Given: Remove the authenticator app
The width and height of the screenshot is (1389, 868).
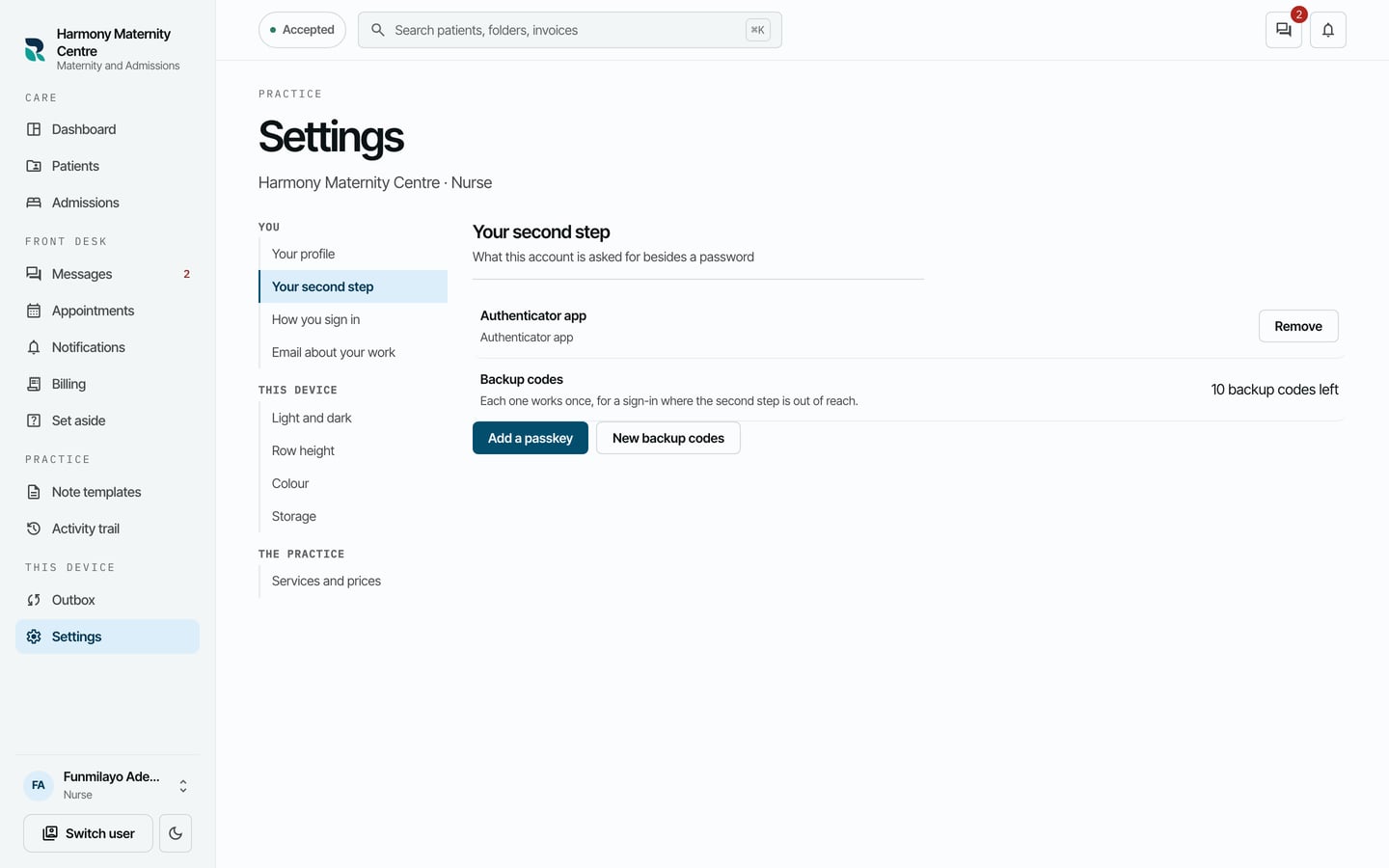Looking at the screenshot, I should (1298, 326).
